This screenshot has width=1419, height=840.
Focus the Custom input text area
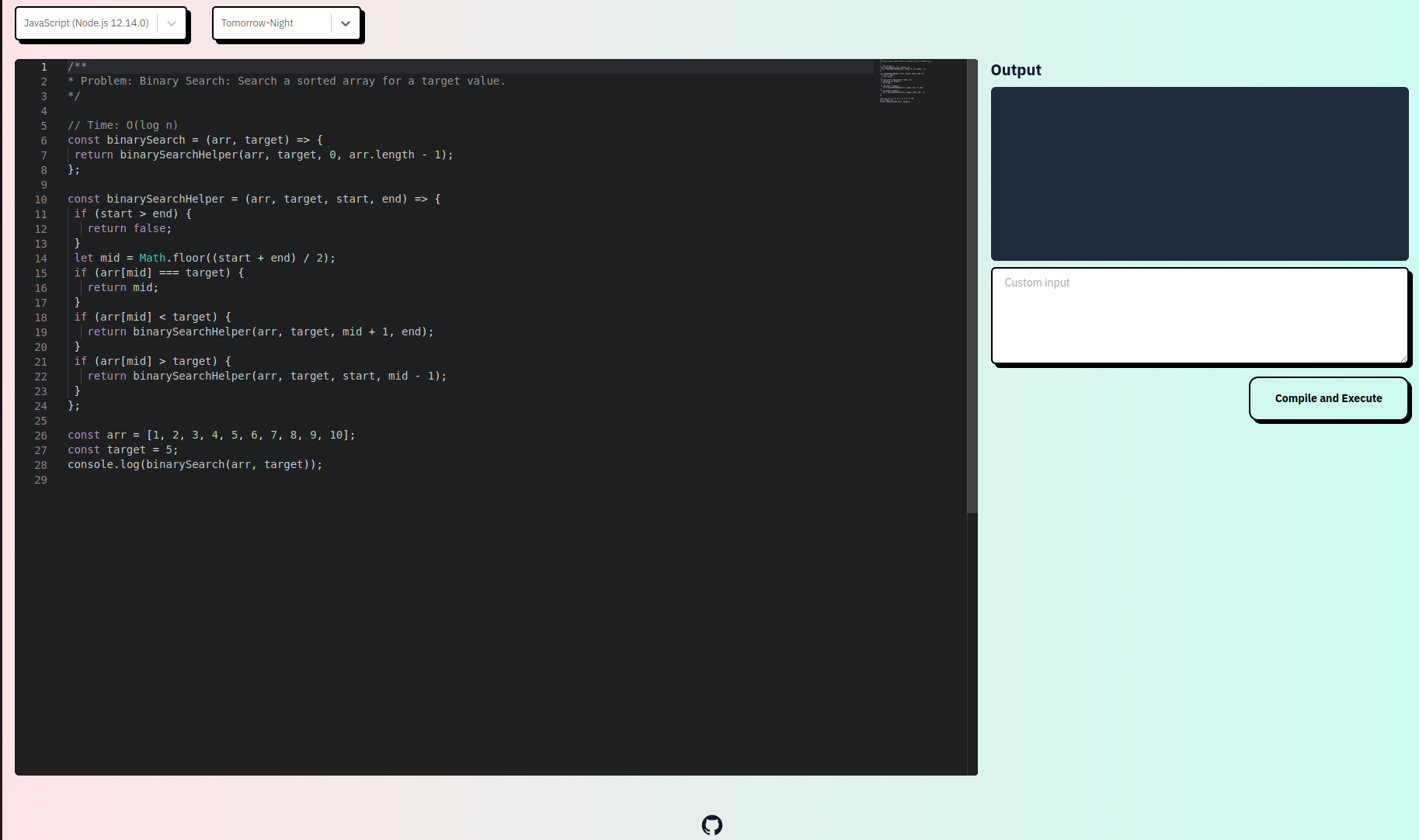(1199, 315)
